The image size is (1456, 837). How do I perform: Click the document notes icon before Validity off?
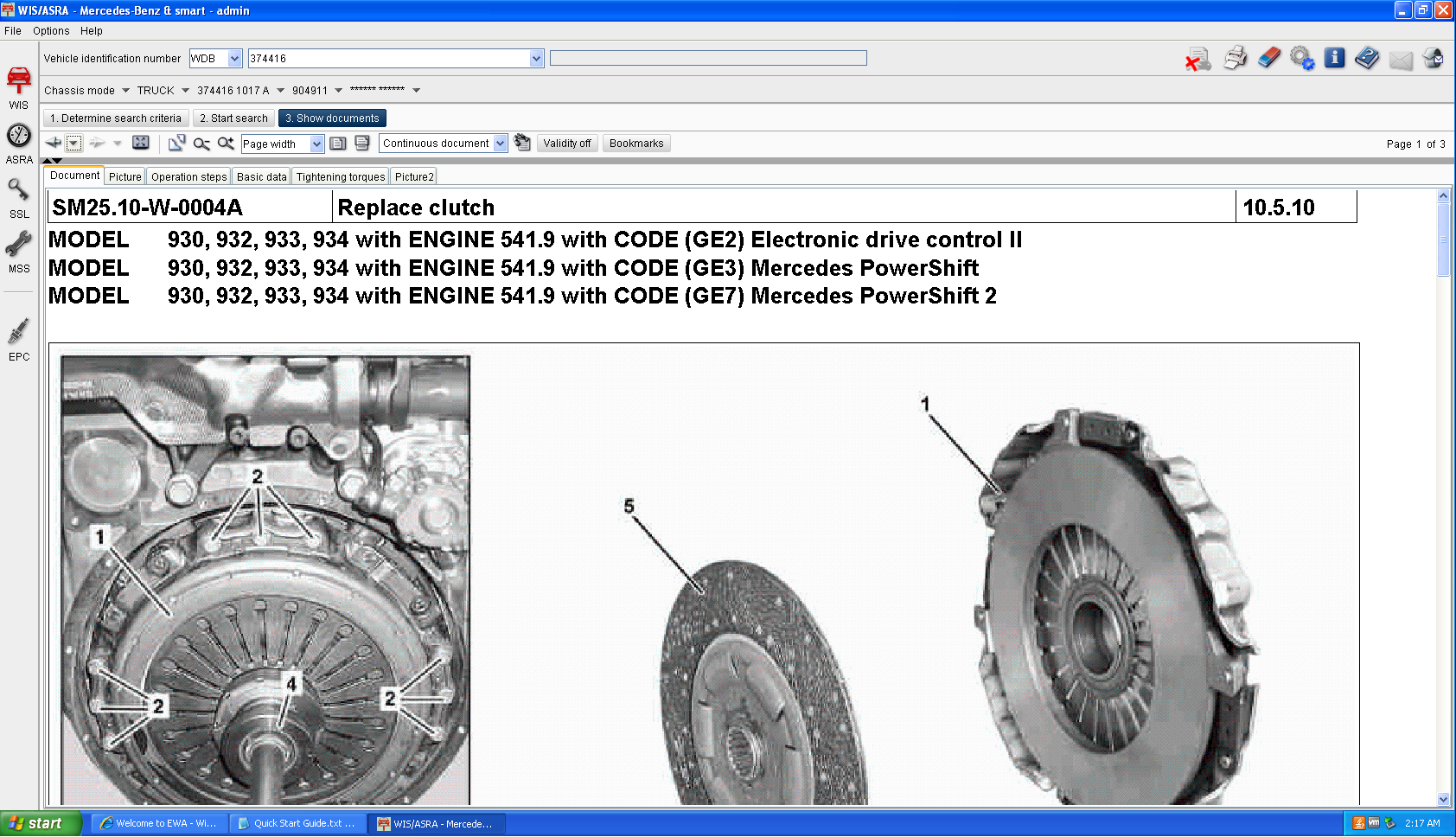click(522, 143)
